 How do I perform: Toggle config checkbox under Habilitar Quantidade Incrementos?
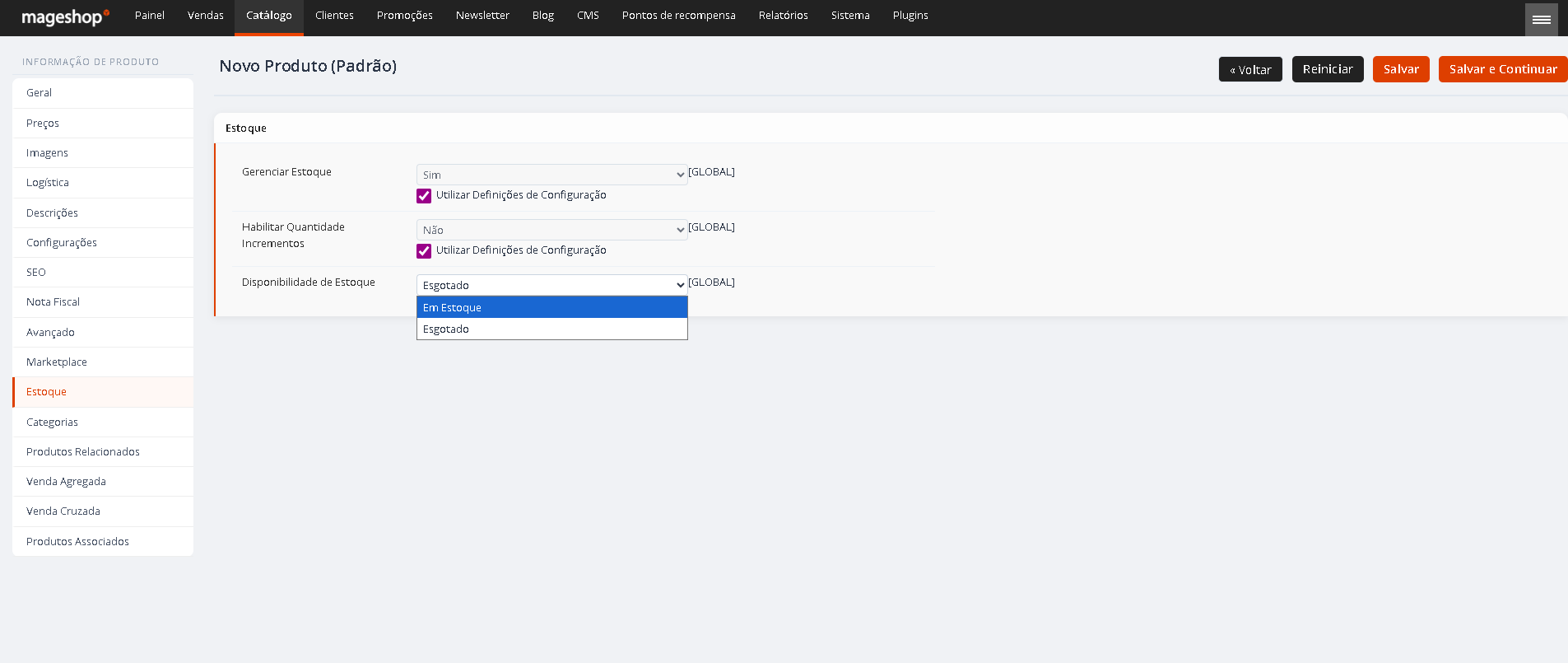coord(424,251)
